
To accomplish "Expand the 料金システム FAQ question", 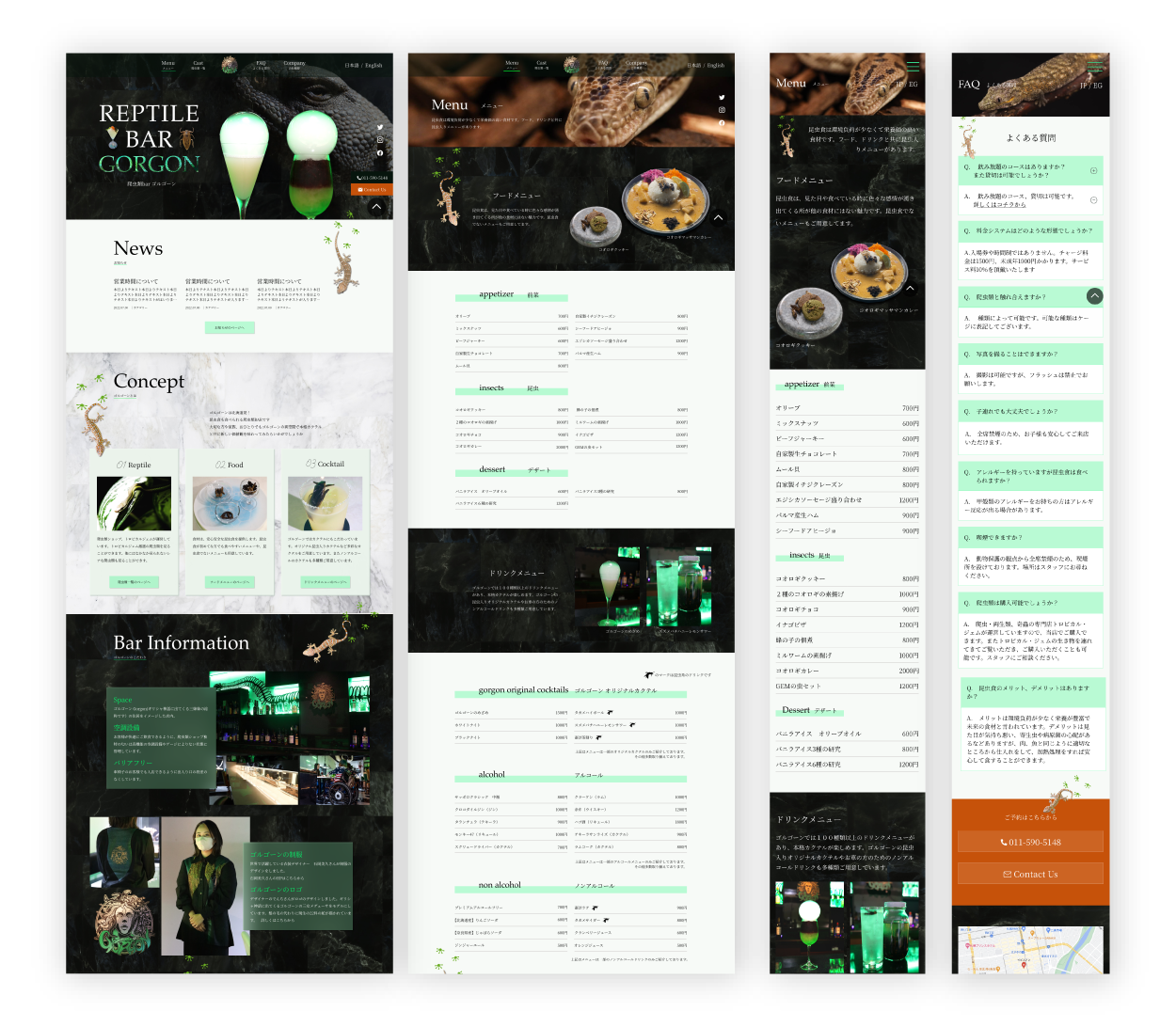I will coord(1026,230).
